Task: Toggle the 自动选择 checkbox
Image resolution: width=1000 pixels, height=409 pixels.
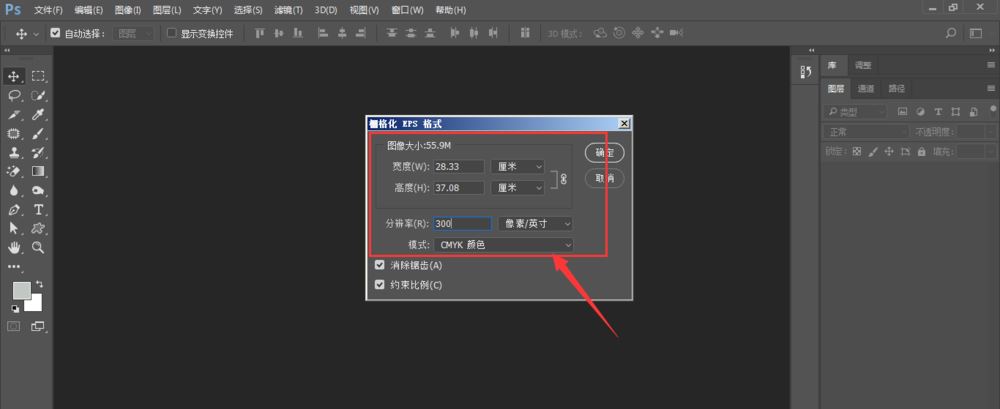Action: click(x=55, y=33)
